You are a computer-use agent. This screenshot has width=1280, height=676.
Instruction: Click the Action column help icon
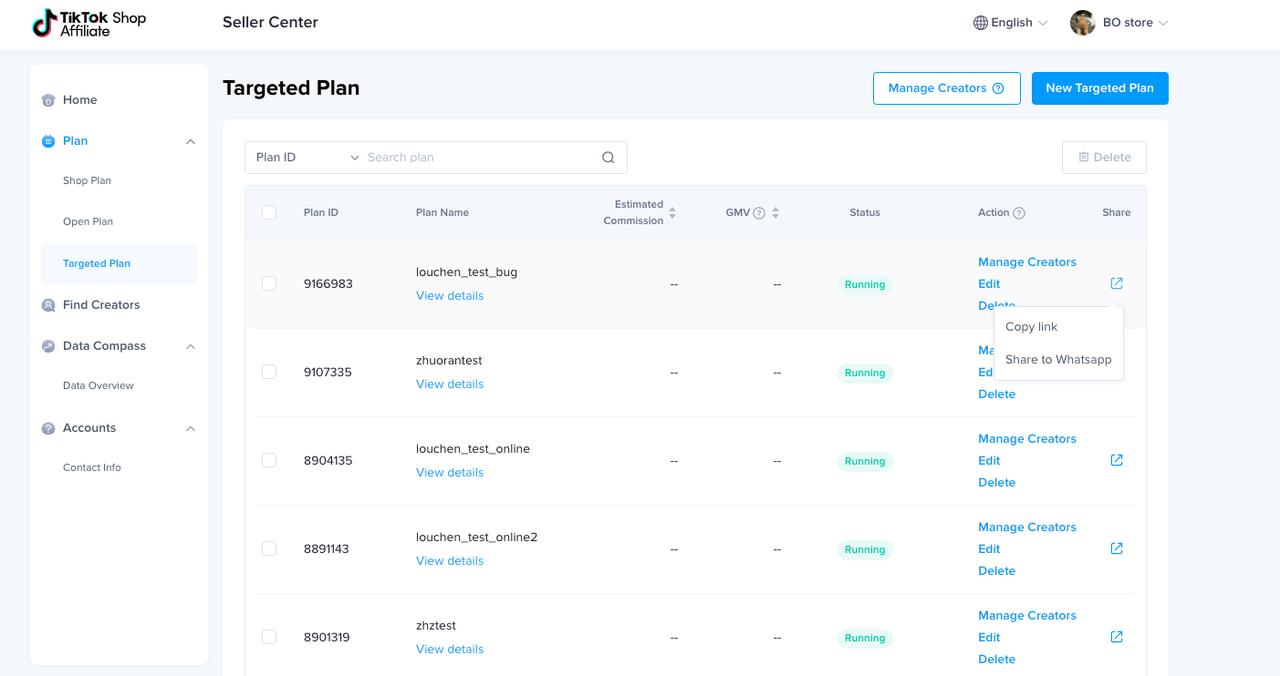tap(1019, 213)
